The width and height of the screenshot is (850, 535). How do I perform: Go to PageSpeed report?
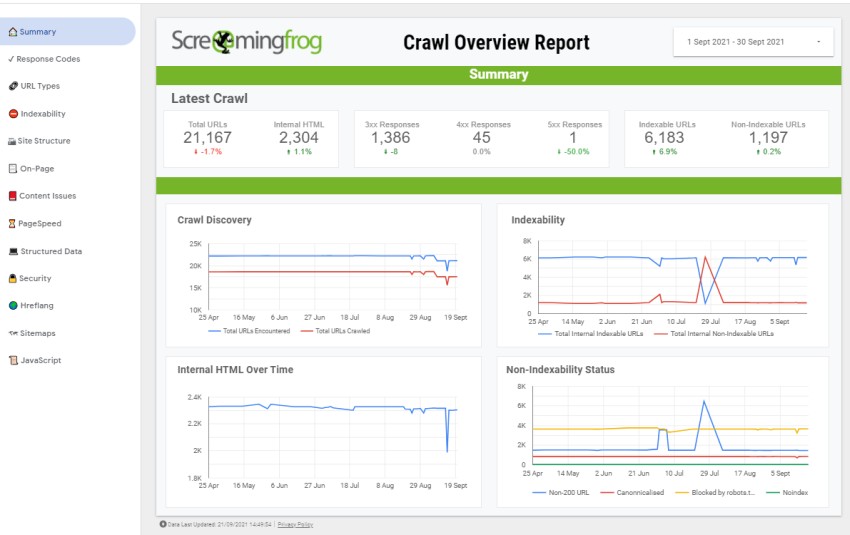coord(40,223)
